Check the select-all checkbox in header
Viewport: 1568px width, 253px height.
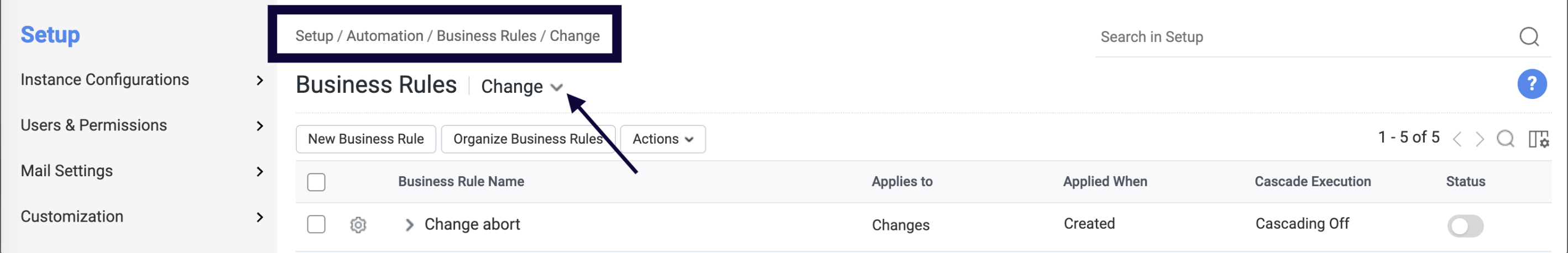(x=316, y=182)
